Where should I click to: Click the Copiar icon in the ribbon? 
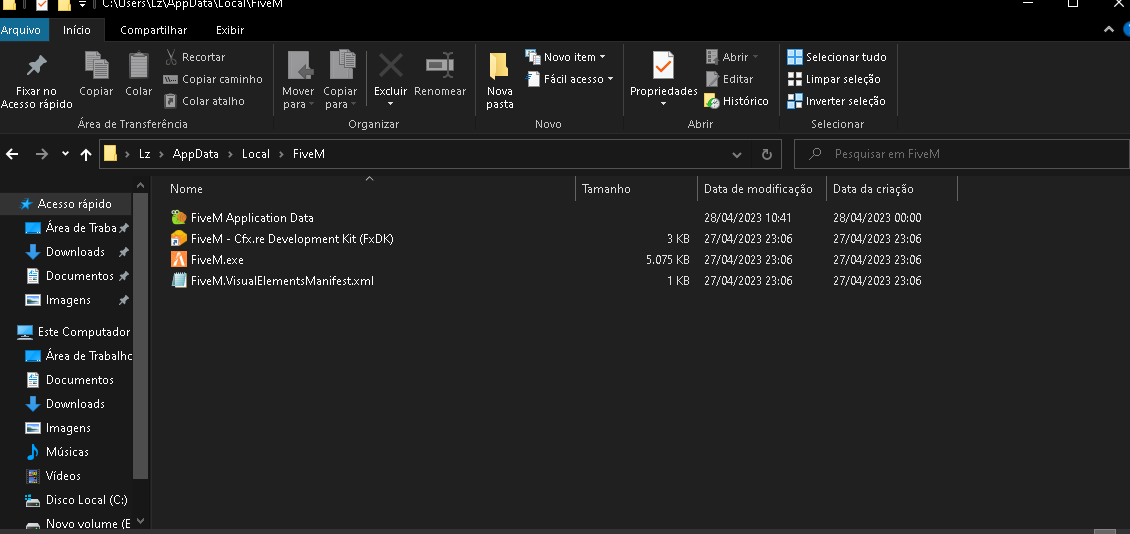point(96,67)
